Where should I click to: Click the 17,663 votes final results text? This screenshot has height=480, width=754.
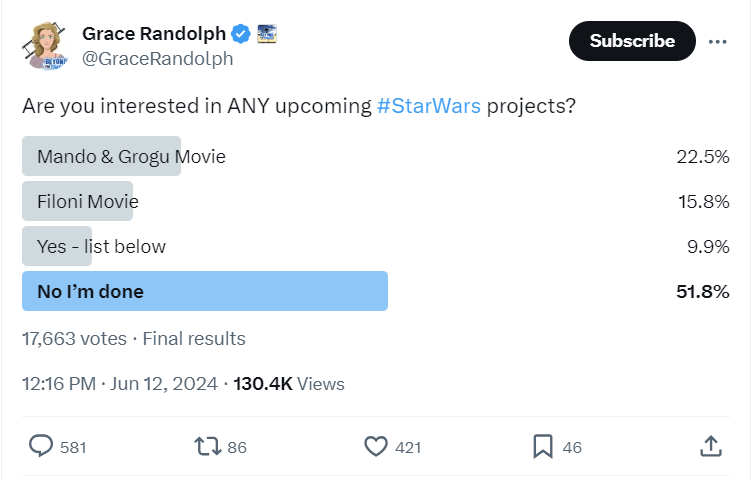click(x=133, y=338)
